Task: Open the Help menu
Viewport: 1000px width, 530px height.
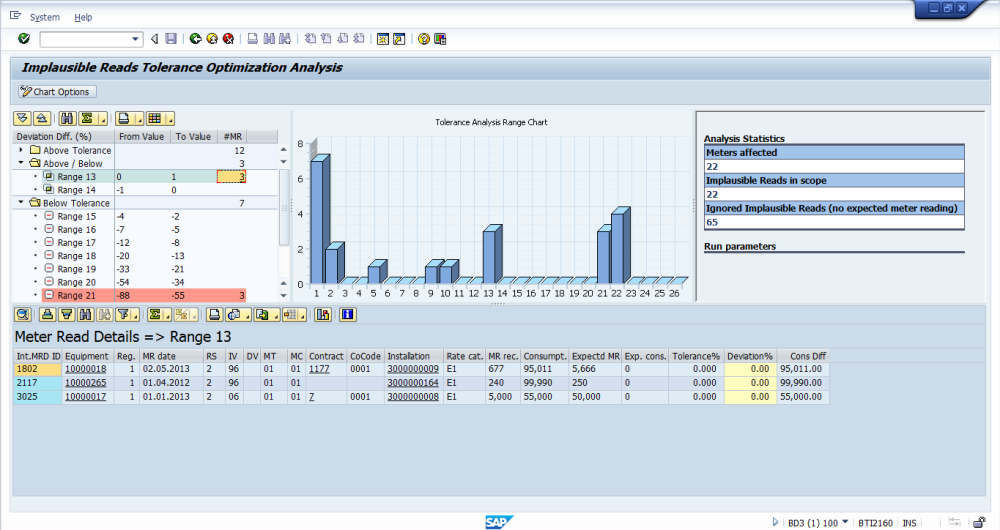Action: point(83,17)
